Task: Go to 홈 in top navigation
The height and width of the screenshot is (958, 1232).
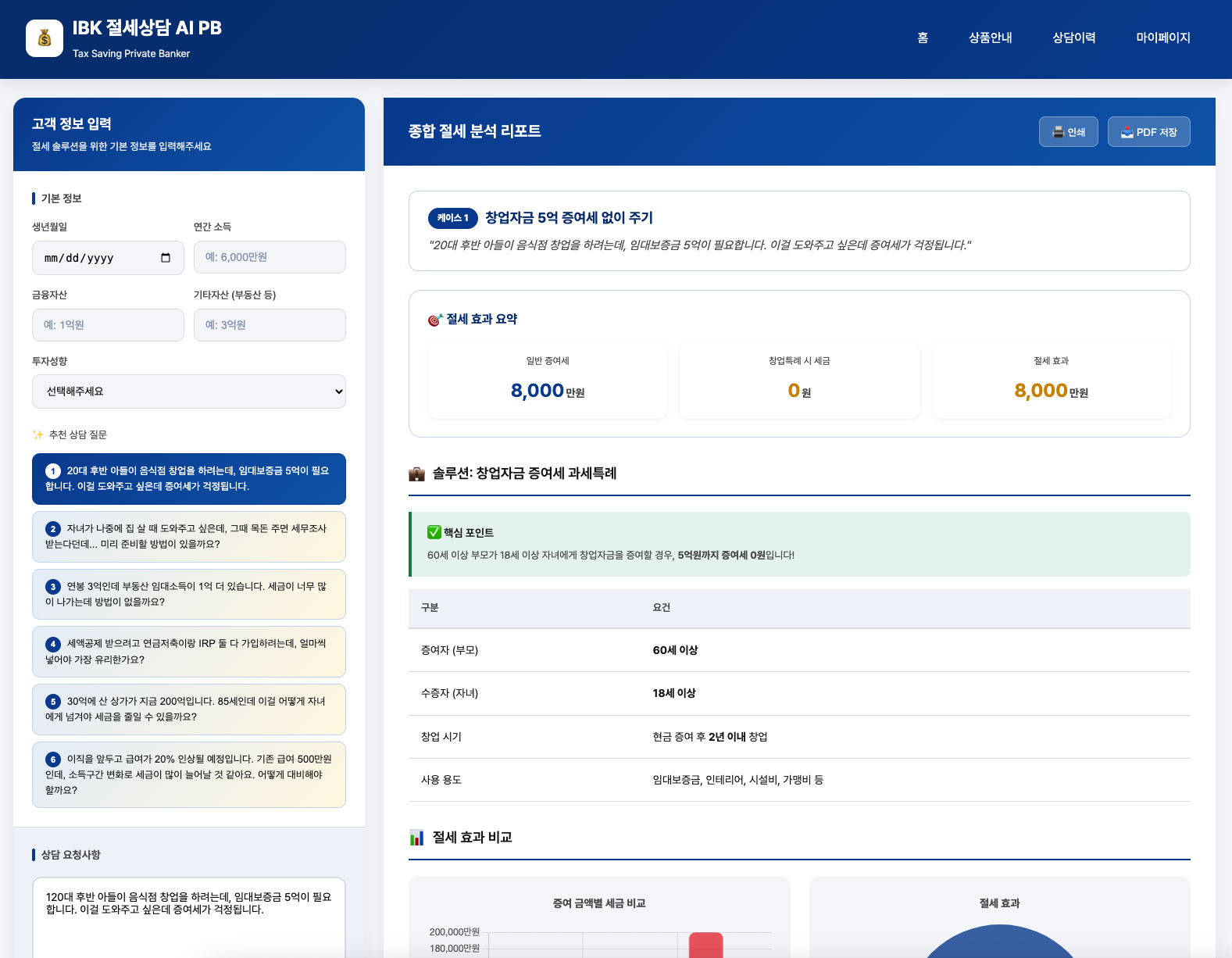Action: [x=923, y=38]
